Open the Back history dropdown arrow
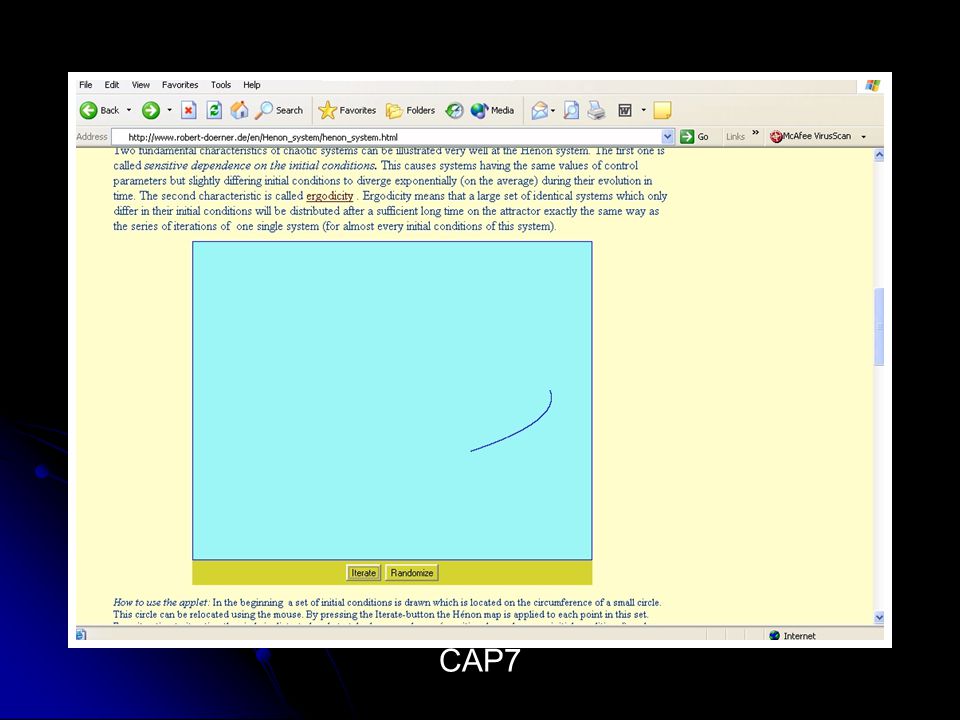Screen dimensions: 960x720 129,110
